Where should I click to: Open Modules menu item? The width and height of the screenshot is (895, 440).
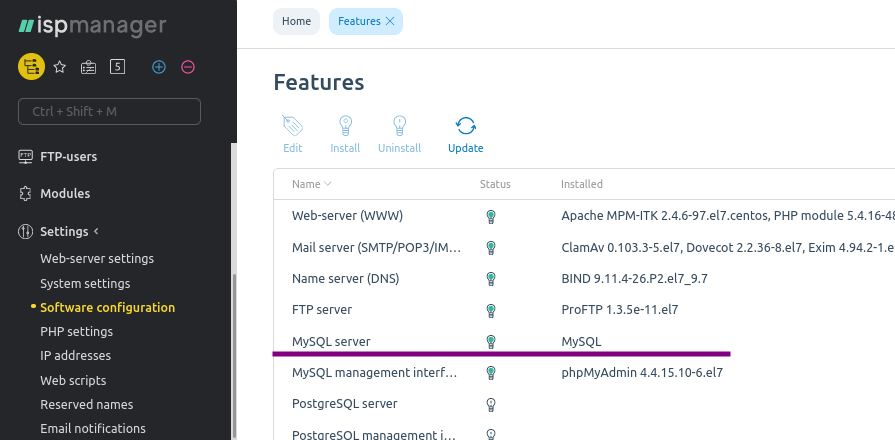(x=65, y=193)
